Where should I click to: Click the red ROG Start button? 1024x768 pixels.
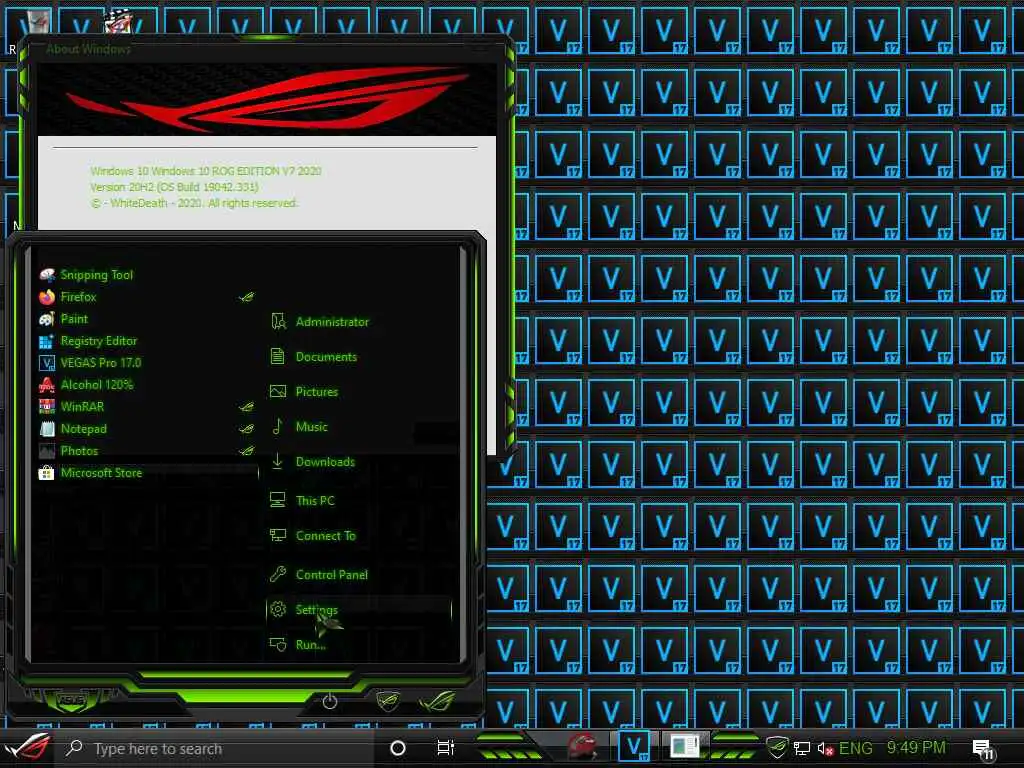click(x=27, y=748)
